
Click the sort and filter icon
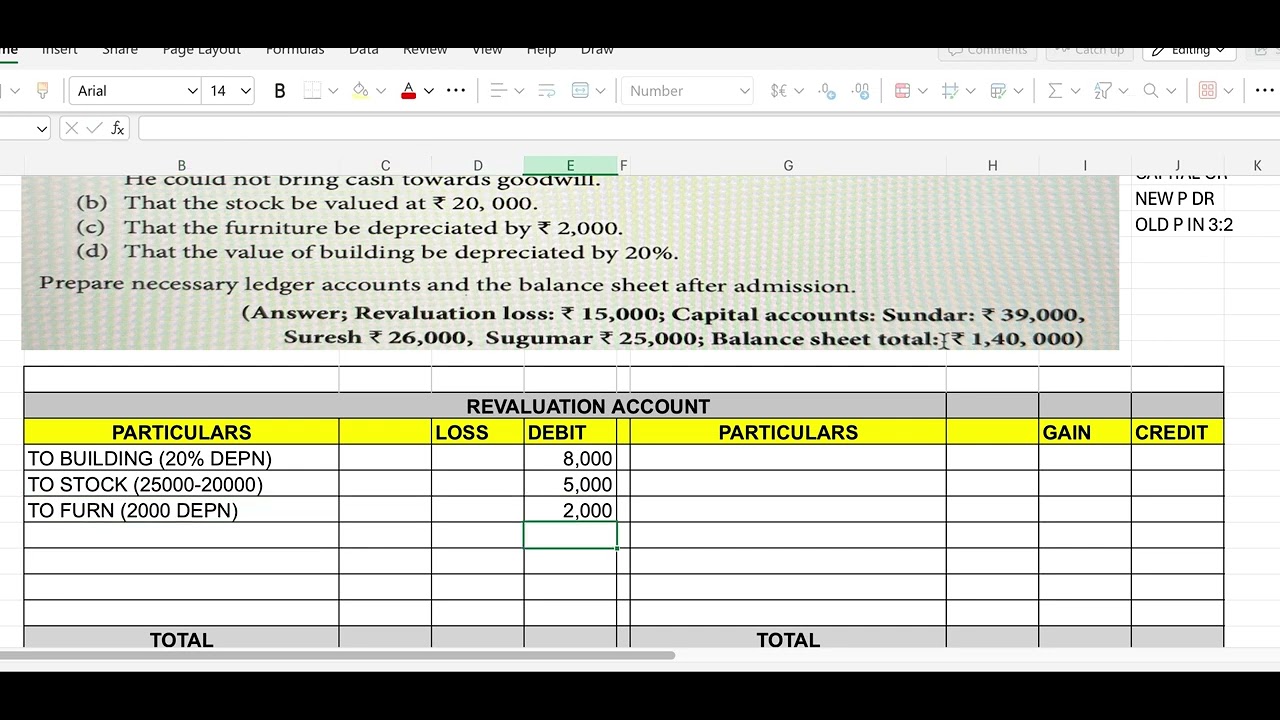point(1102,91)
